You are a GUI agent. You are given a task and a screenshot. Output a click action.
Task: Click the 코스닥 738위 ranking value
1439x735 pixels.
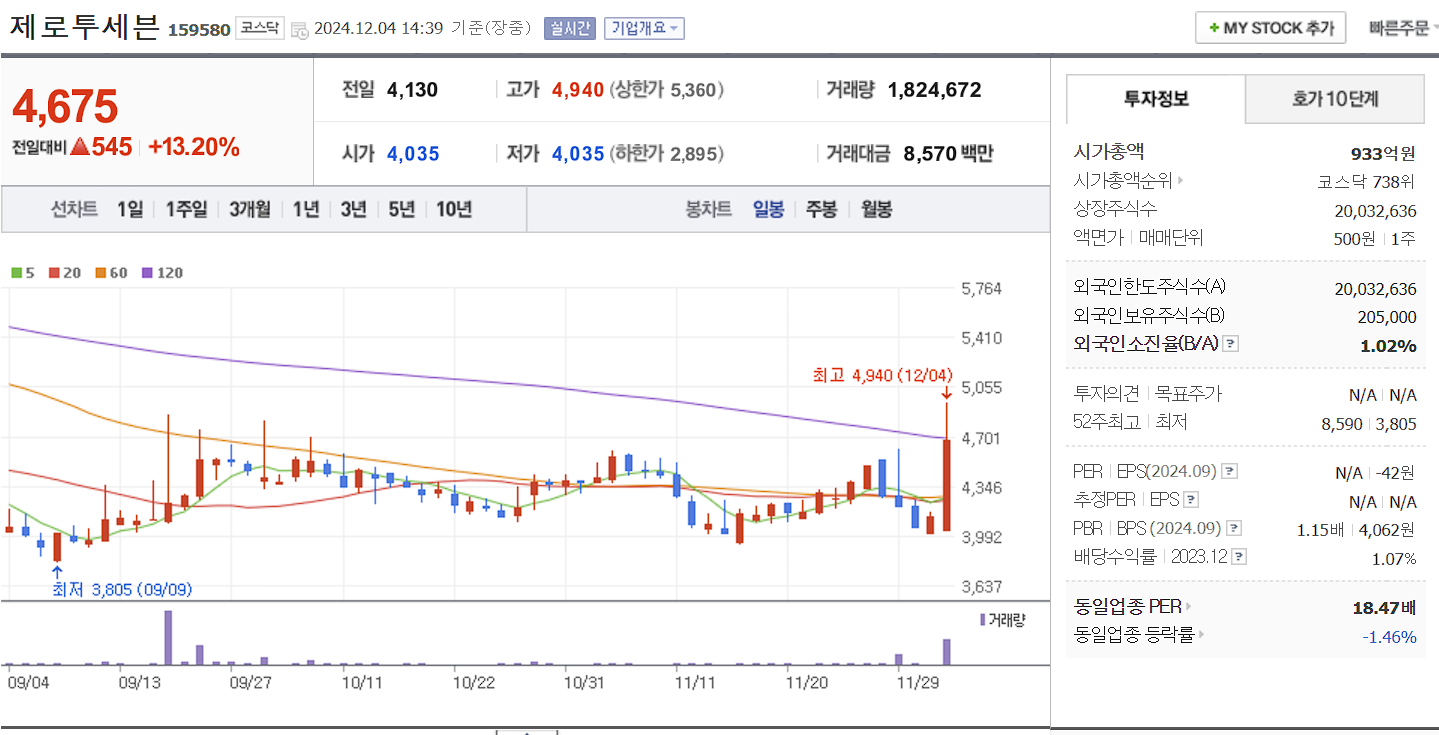click(x=1367, y=182)
